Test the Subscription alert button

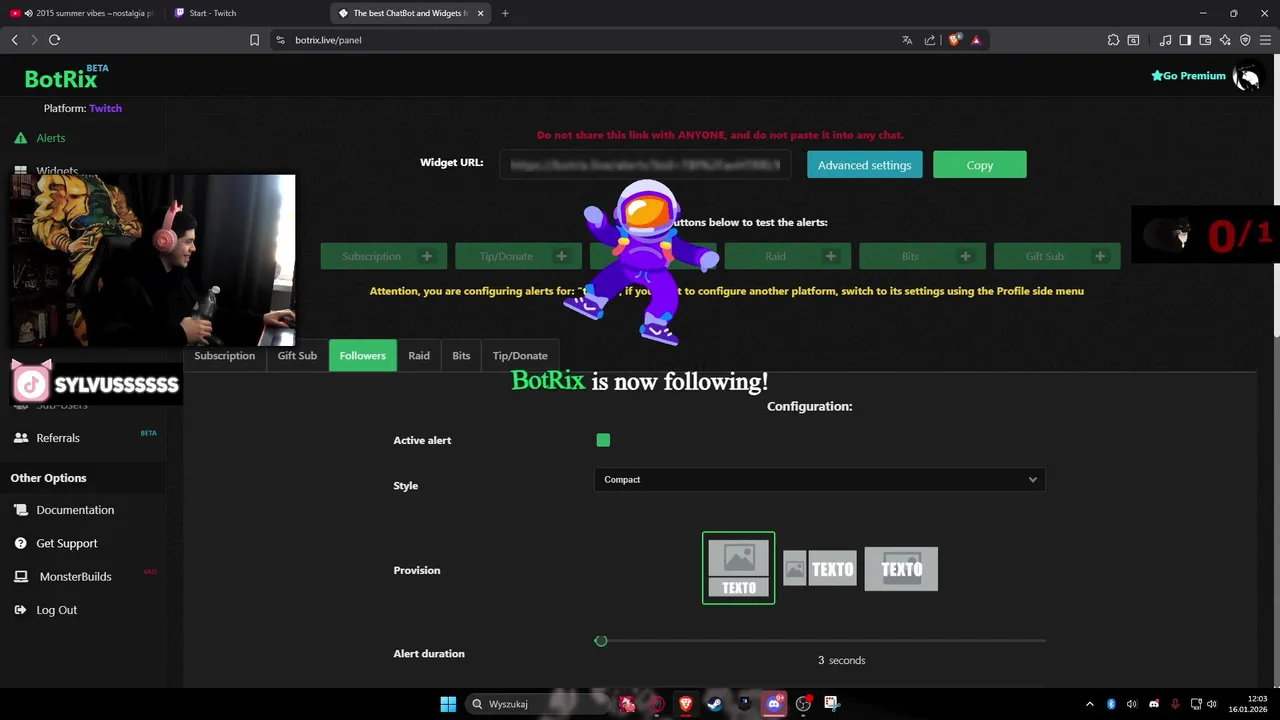pos(384,256)
